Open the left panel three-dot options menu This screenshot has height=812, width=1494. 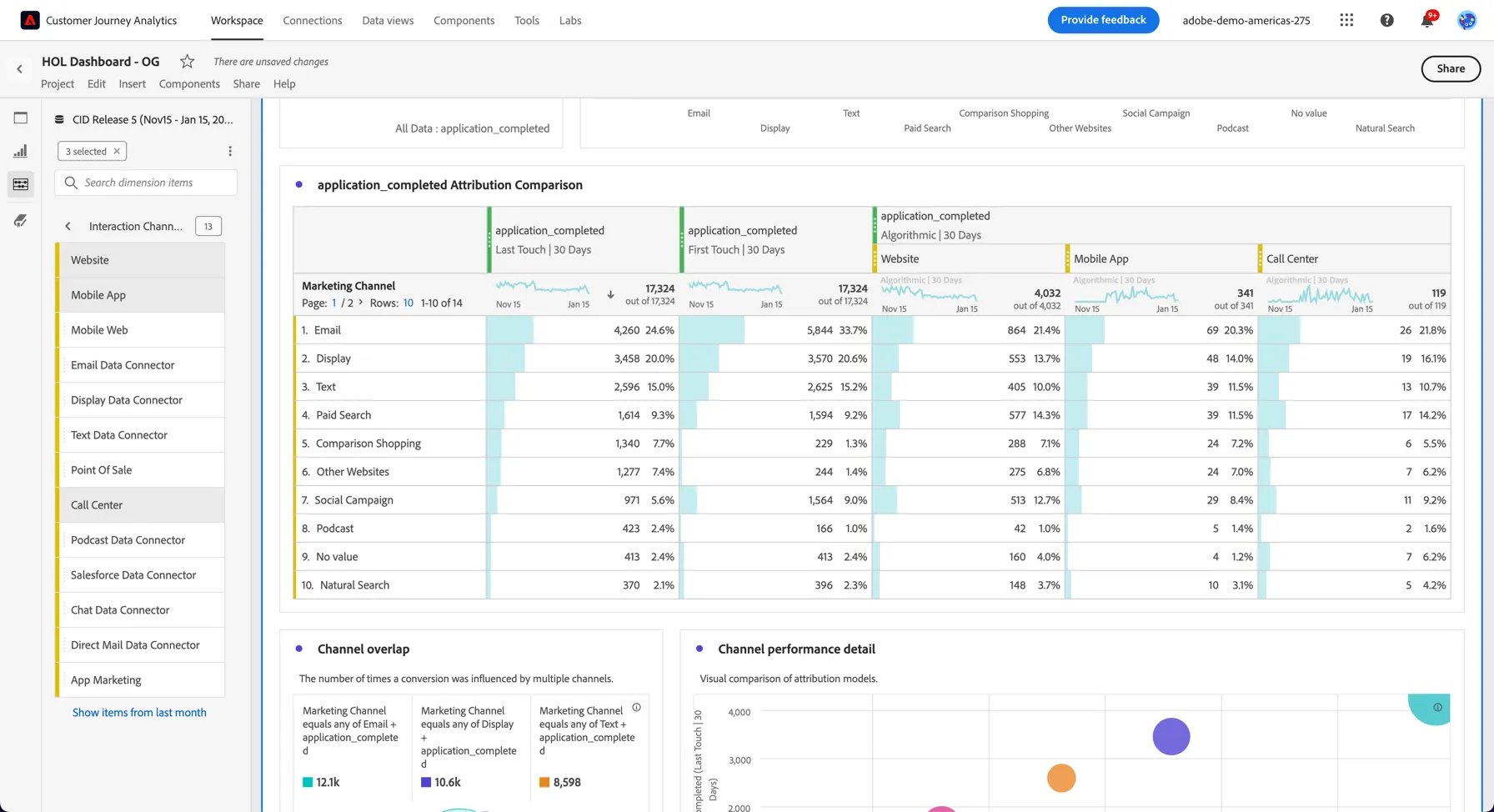pos(230,151)
